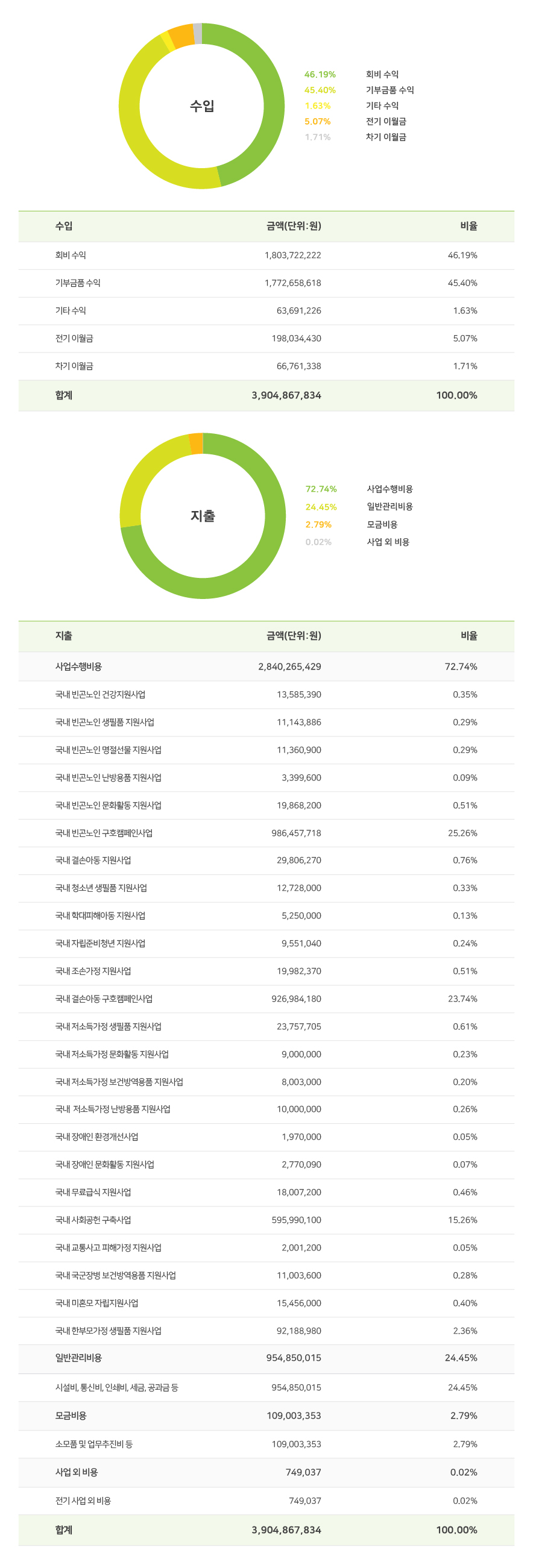
Task: Click the 수입 label in the donut center
Action: coord(201,106)
